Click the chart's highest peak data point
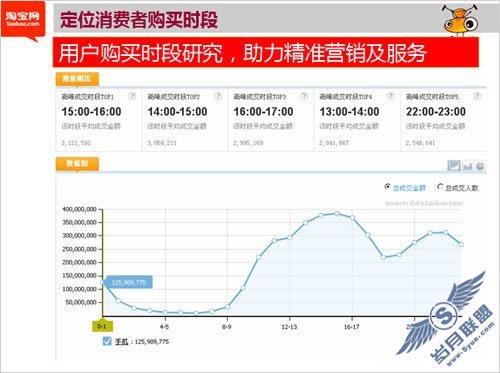Viewport: 500px width, 373px height. (x=337, y=213)
